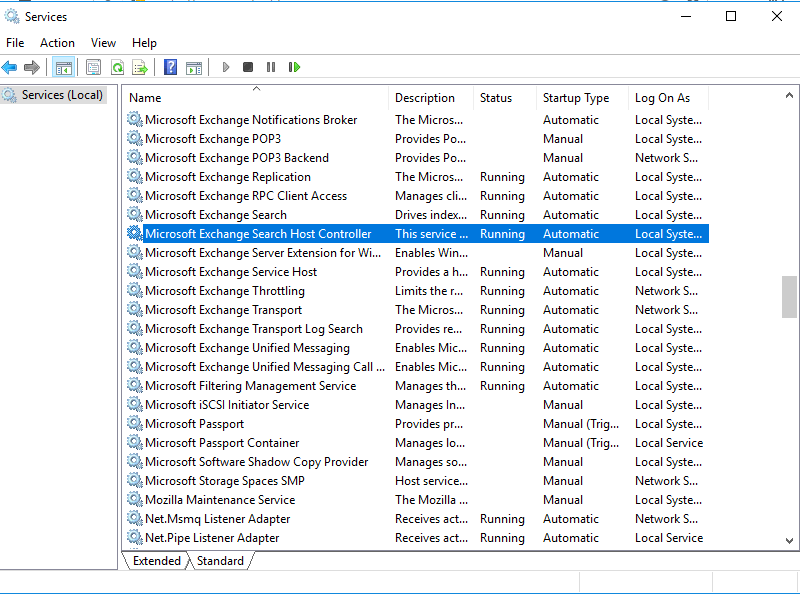Go back using the blue Back arrow
Screen dimensions: 800x594
tap(10, 67)
